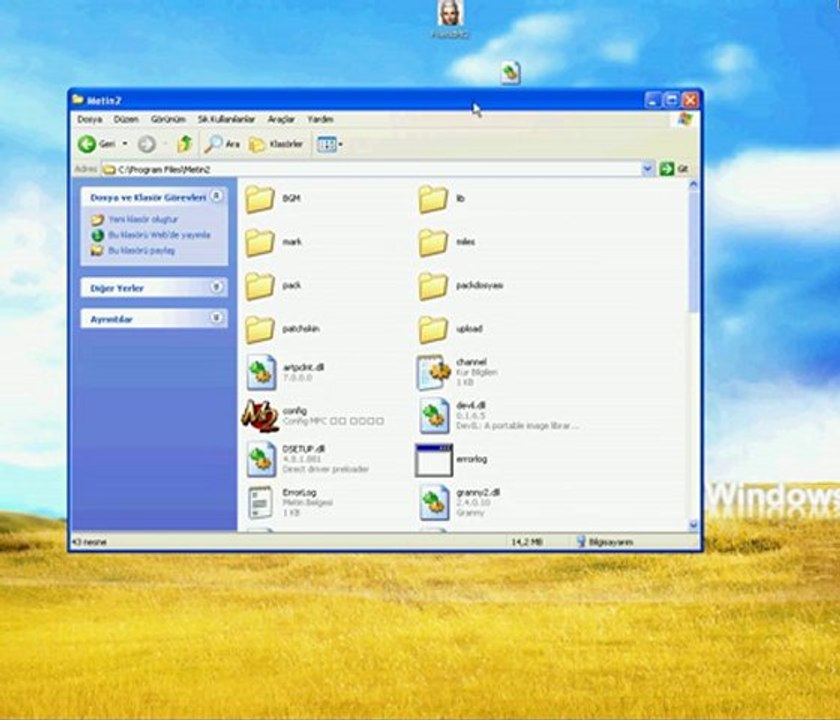Click Yeni klasör oluştur link
Viewport: 840px width, 720px height.
click(143, 219)
